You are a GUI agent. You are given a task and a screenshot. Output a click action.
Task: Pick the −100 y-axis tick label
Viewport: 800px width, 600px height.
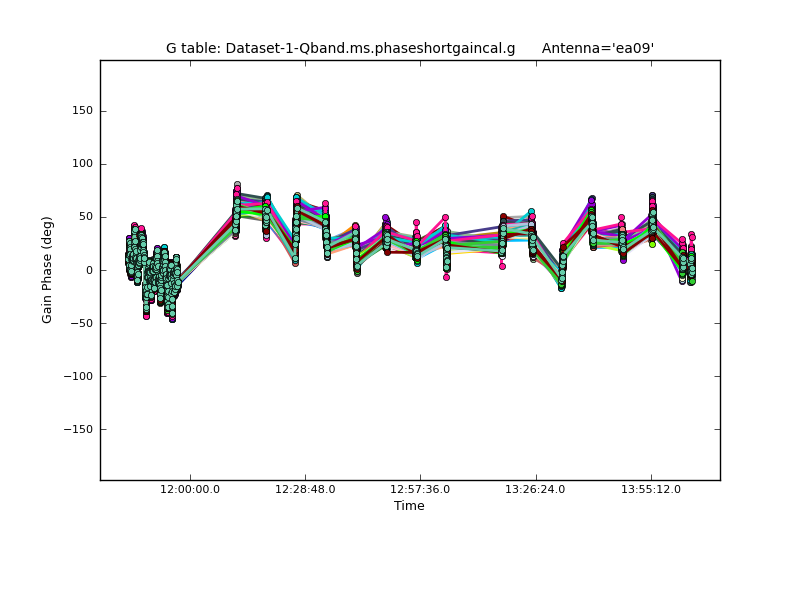point(77,376)
